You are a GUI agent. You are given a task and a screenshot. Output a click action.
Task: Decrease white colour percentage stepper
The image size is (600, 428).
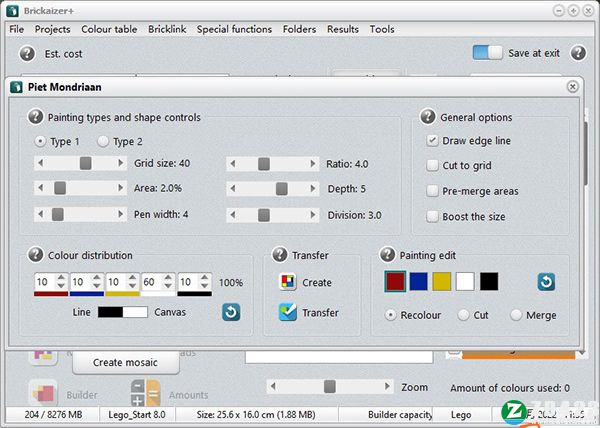168,286
